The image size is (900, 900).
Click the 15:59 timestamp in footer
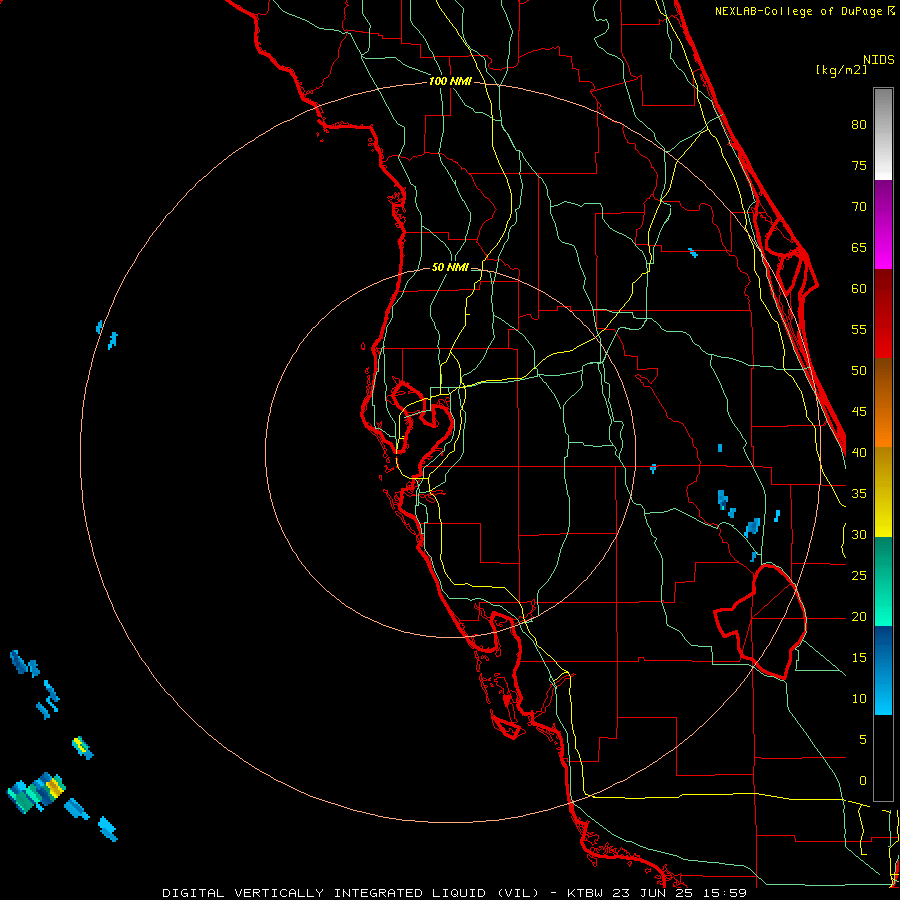coord(726,893)
